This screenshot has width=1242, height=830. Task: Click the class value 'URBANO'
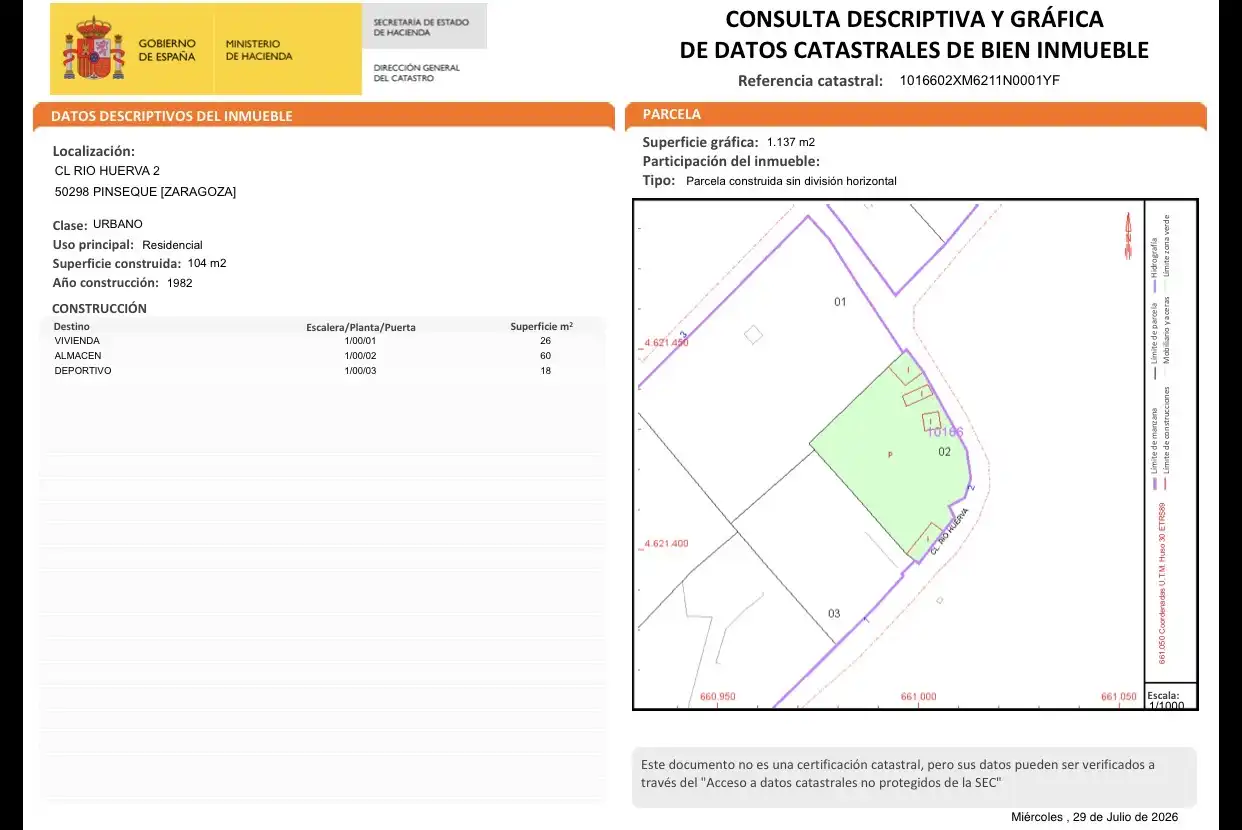118,224
